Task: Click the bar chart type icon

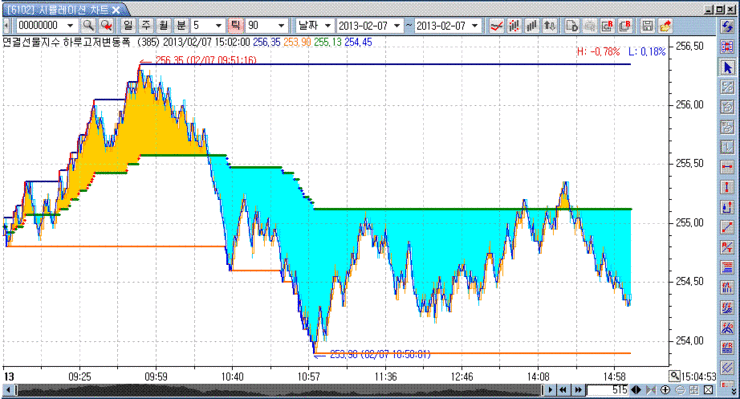Action: point(532,25)
